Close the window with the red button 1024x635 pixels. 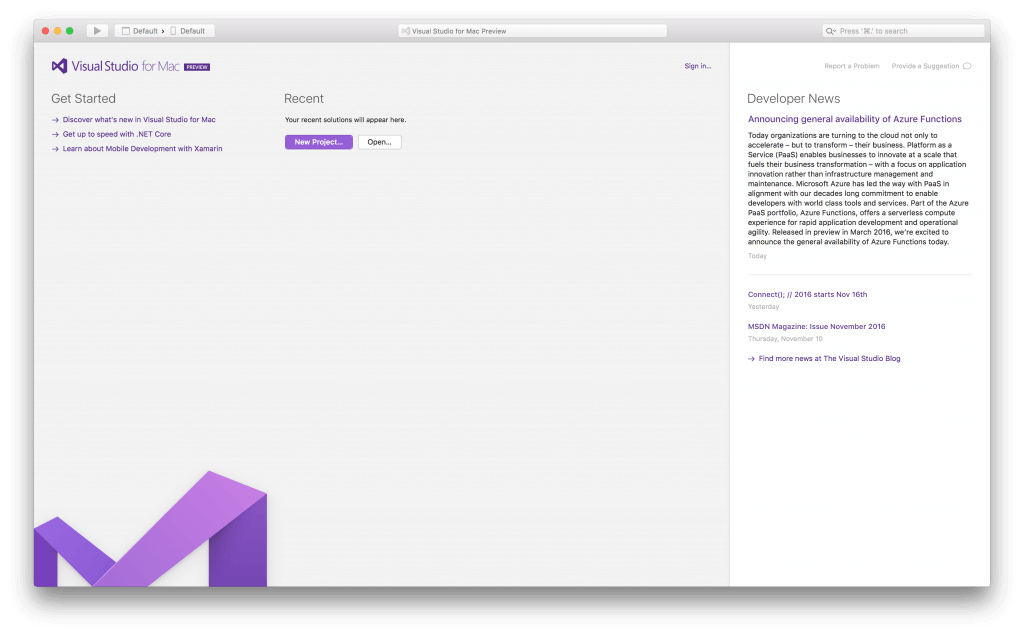coord(45,31)
